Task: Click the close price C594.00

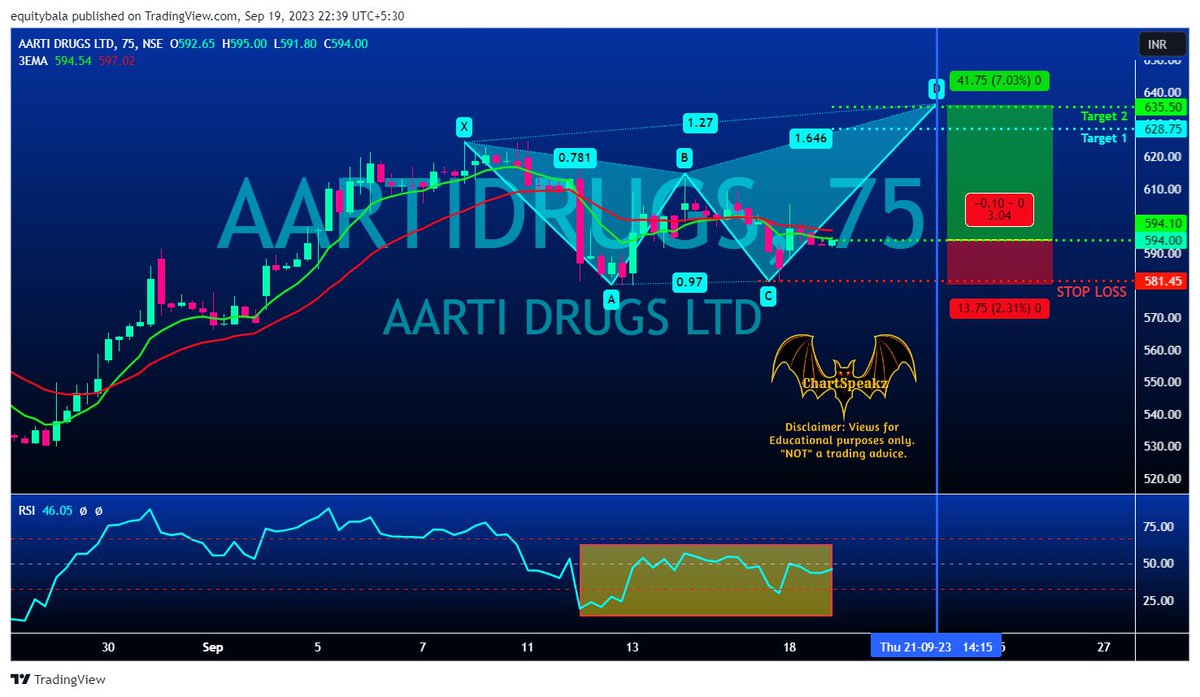Action: pos(345,44)
